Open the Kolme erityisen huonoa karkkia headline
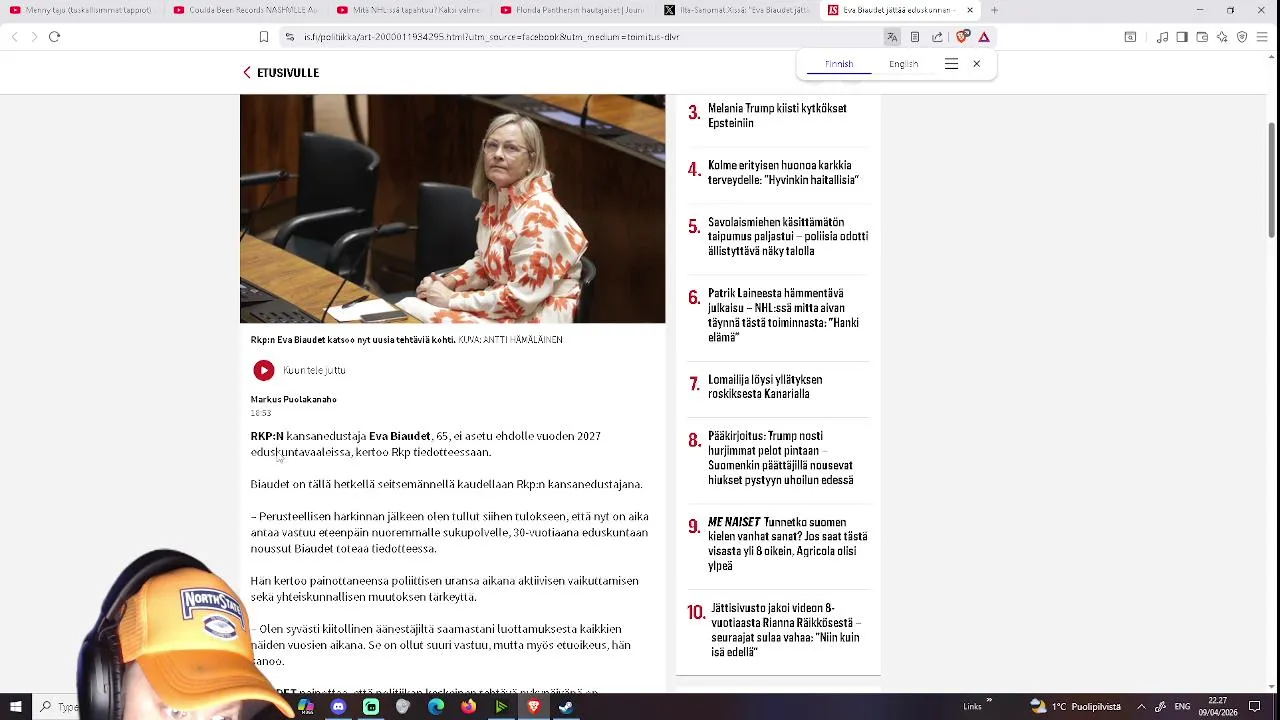Screen dimensions: 1280x720 (783, 173)
